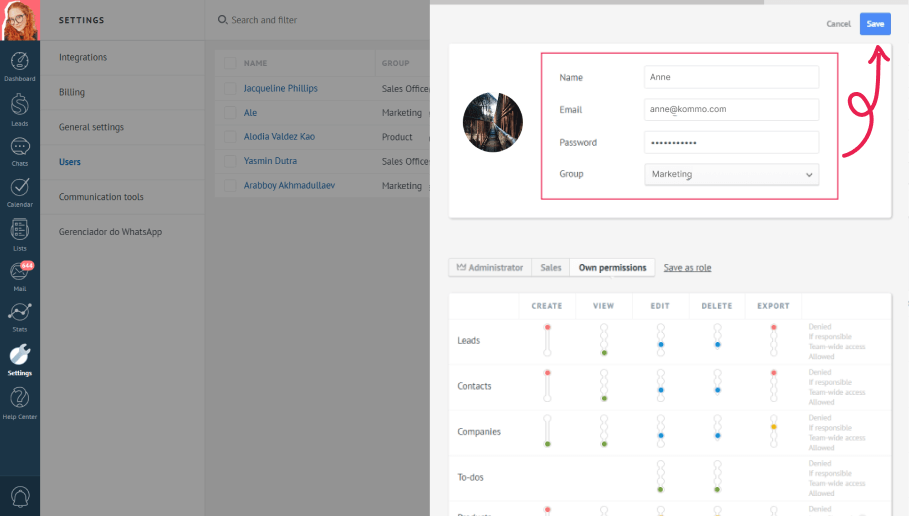Tick the checkbox for Ale
Viewport: 909px width, 516px height.
coord(230,112)
